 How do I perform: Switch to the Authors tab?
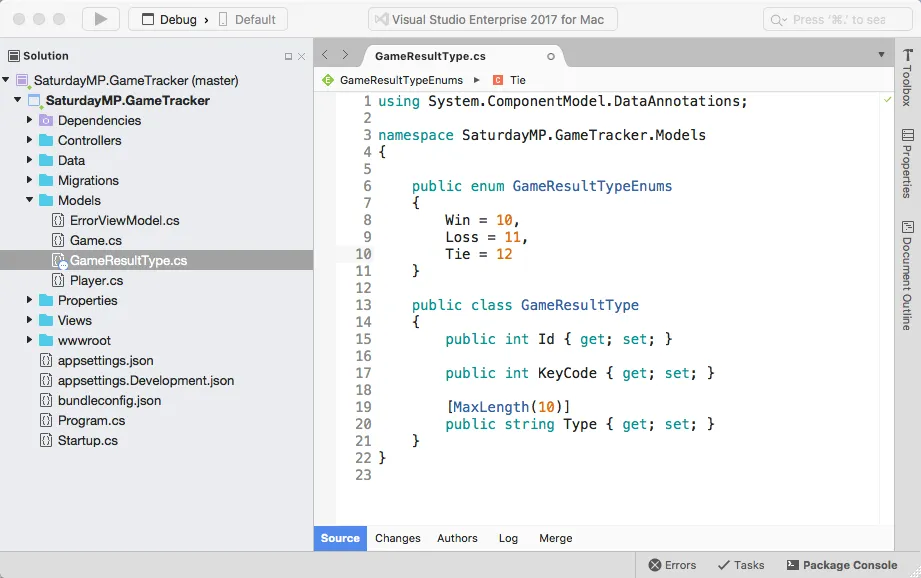[457, 538]
